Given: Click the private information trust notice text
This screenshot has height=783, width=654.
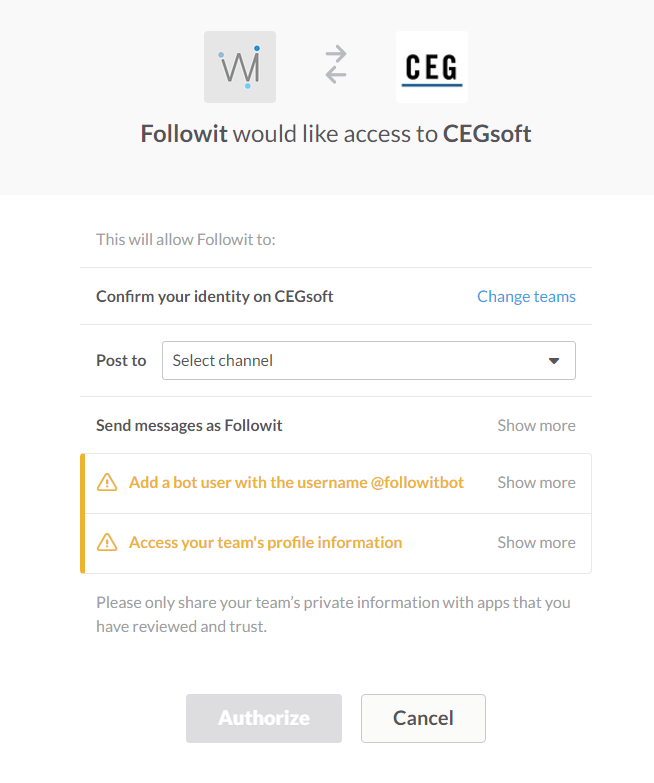Looking at the screenshot, I should [333, 615].
